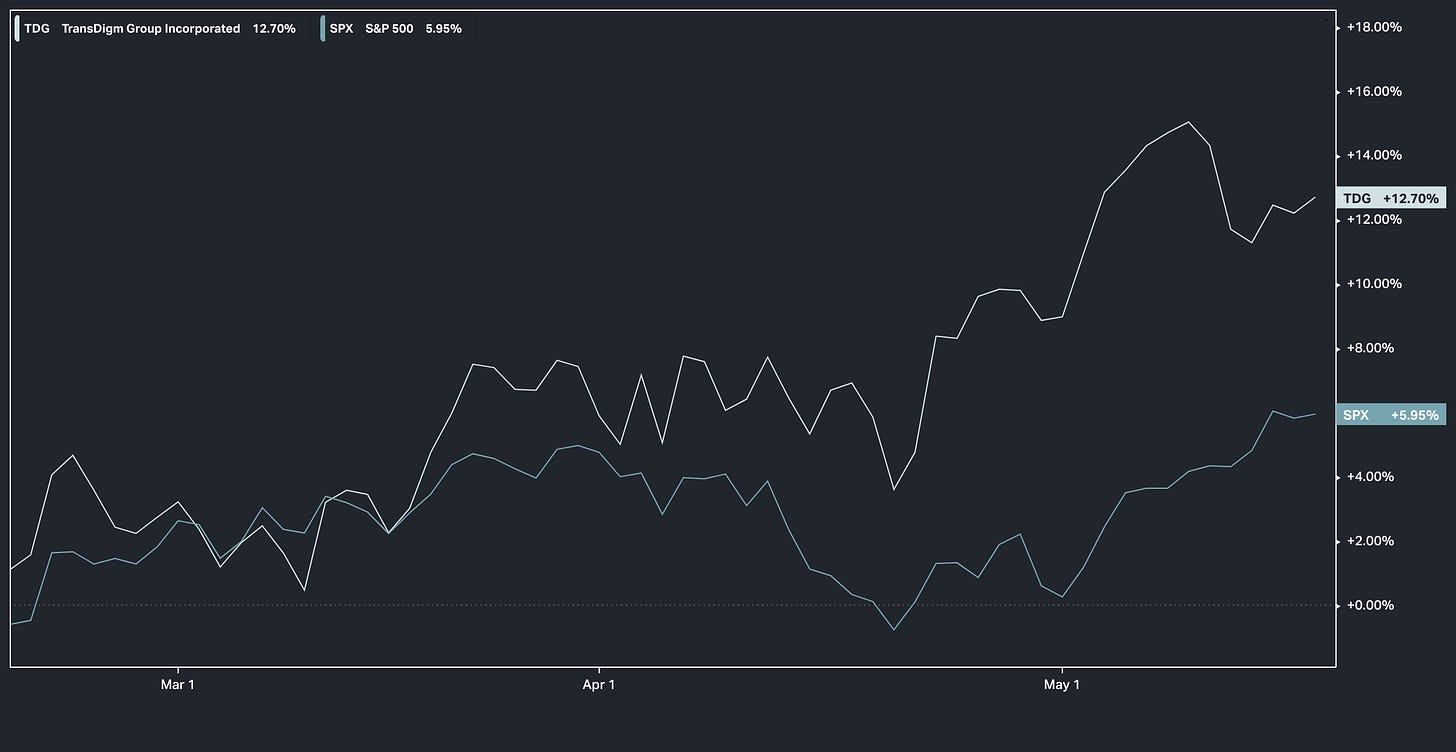Screen dimensions: 1456x752
Task: Click the 'S&P 500' legend name
Action: point(389,29)
